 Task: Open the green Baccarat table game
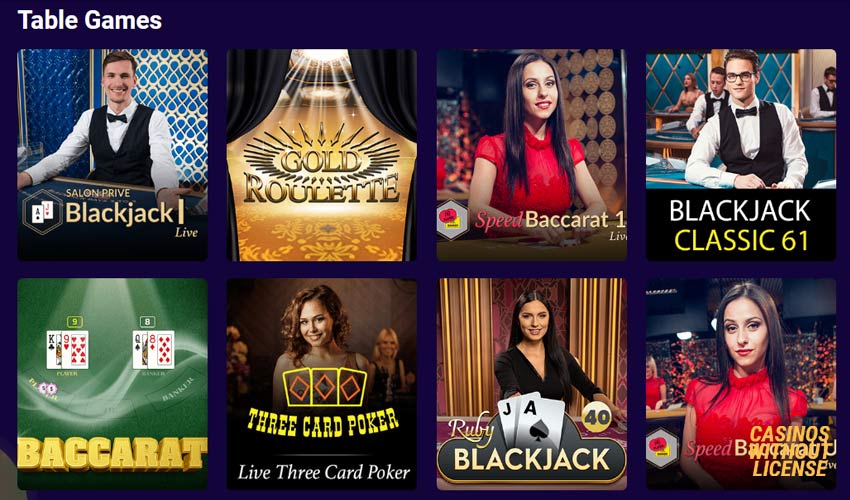tap(113, 384)
